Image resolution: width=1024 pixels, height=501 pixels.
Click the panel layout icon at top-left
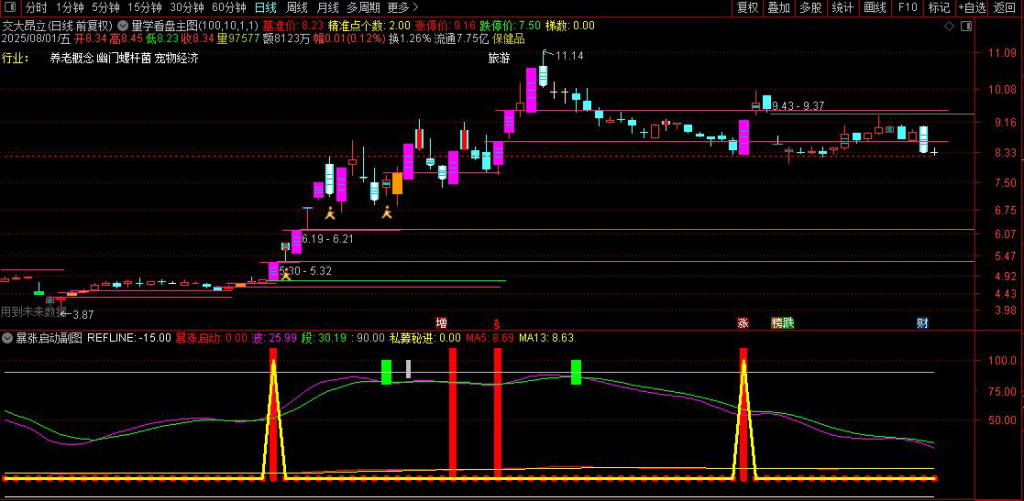[x=12, y=7]
